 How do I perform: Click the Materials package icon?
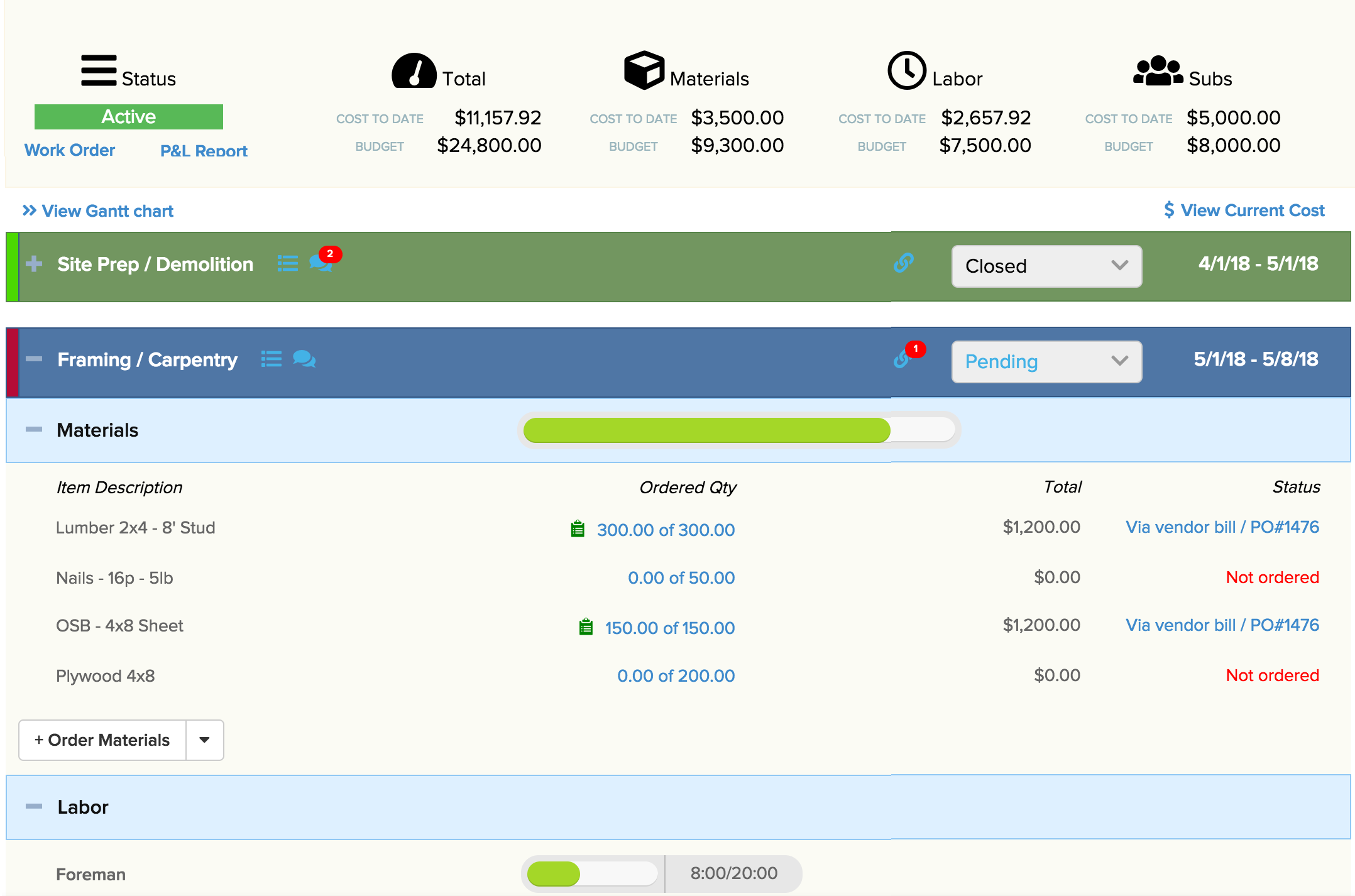[x=644, y=70]
